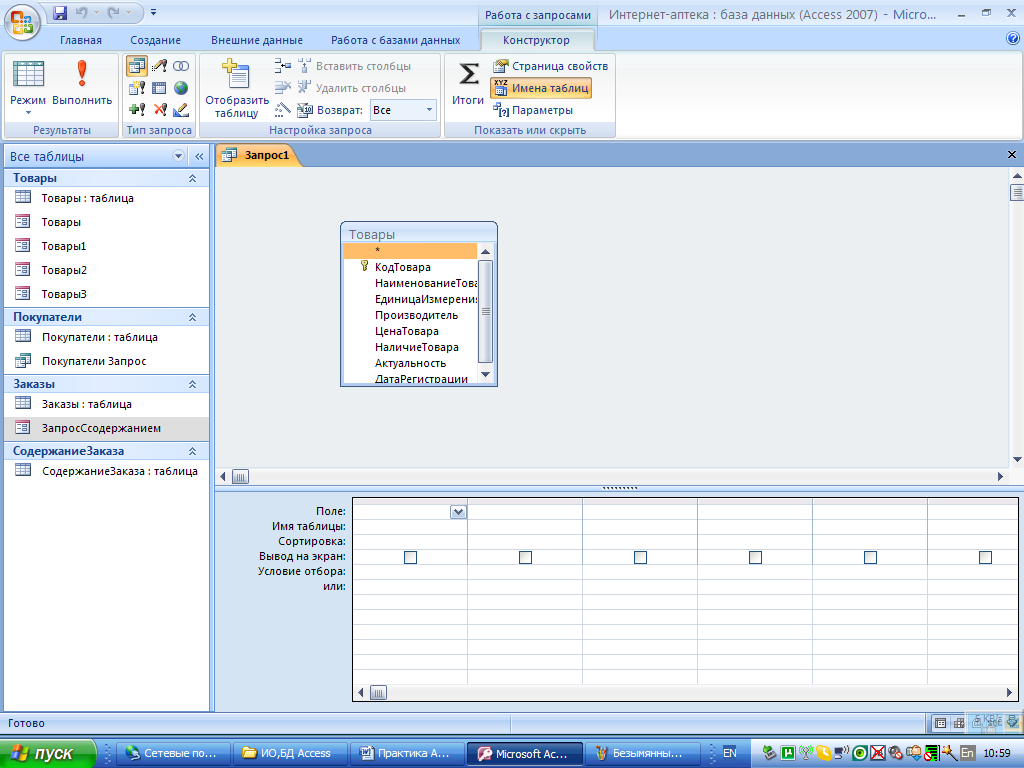This screenshot has width=1024, height=768.
Task: Open the Главная ribbon tab
Action: [81, 40]
